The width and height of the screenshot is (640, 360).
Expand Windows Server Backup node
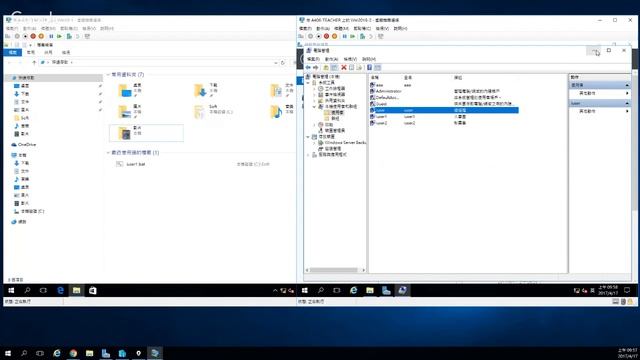pos(314,143)
